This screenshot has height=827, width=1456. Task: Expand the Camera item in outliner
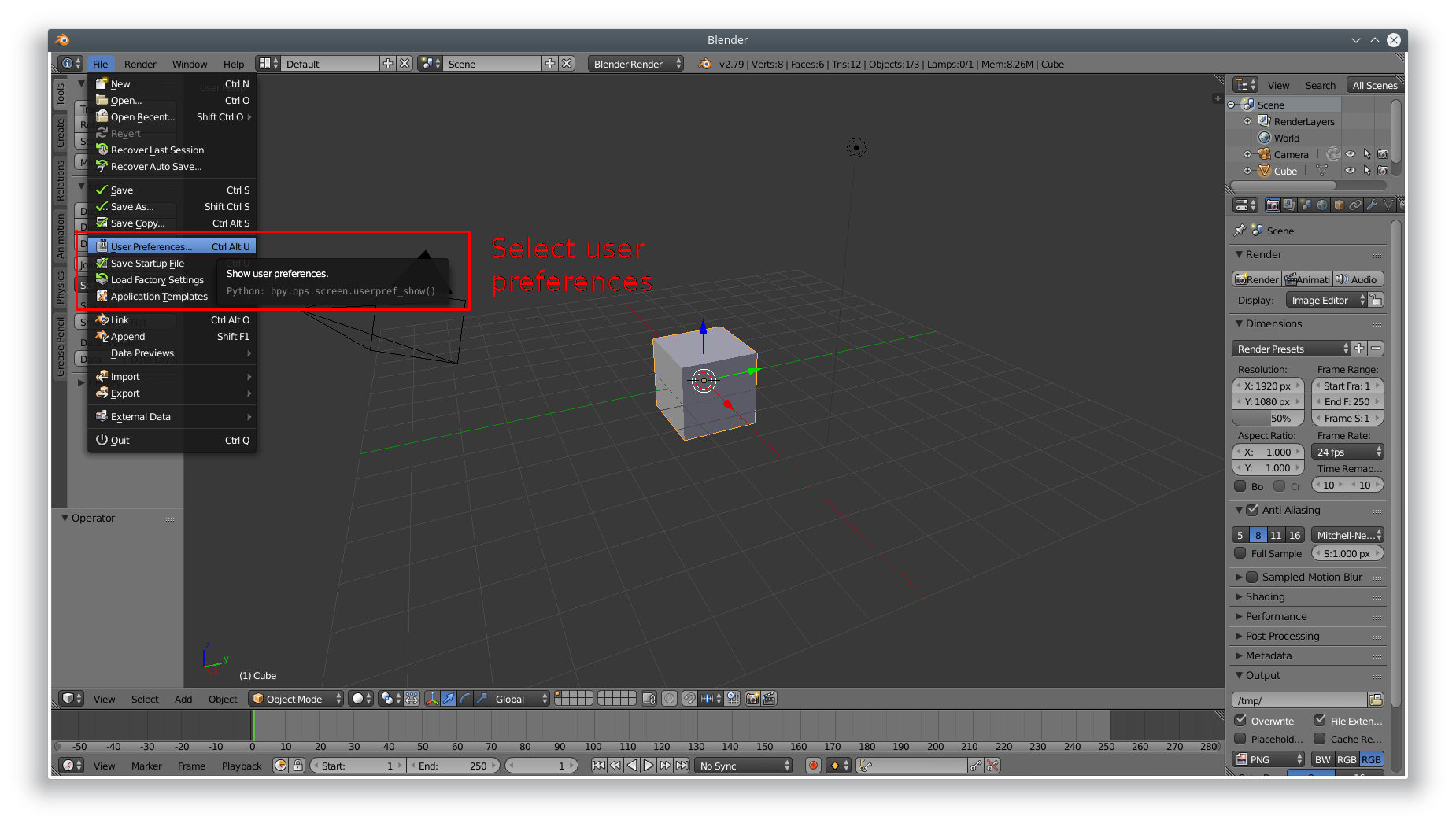(1247, 154)
